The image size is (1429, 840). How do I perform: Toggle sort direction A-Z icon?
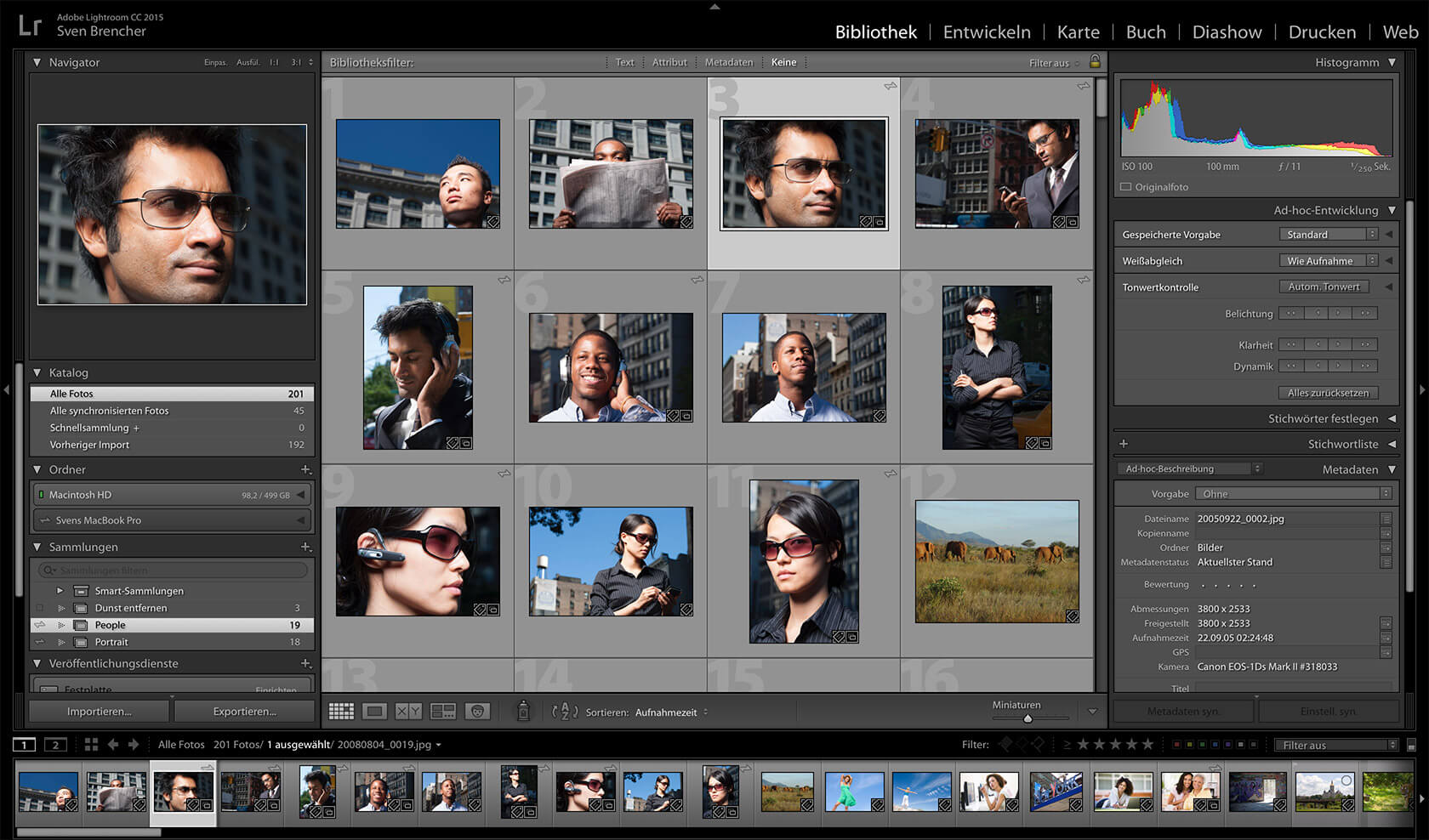pyautogui.click(x=564, y=712)
